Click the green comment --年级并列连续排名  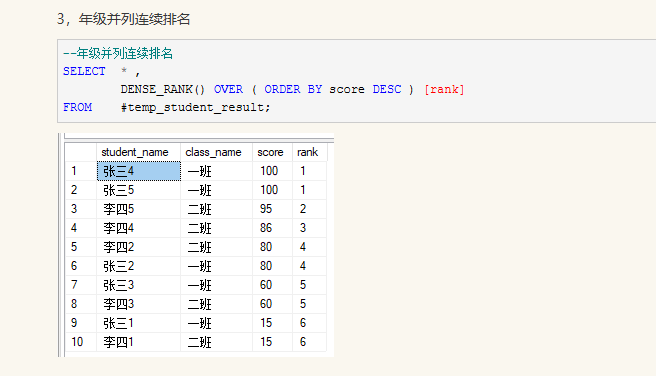click(x=118, y=54)
